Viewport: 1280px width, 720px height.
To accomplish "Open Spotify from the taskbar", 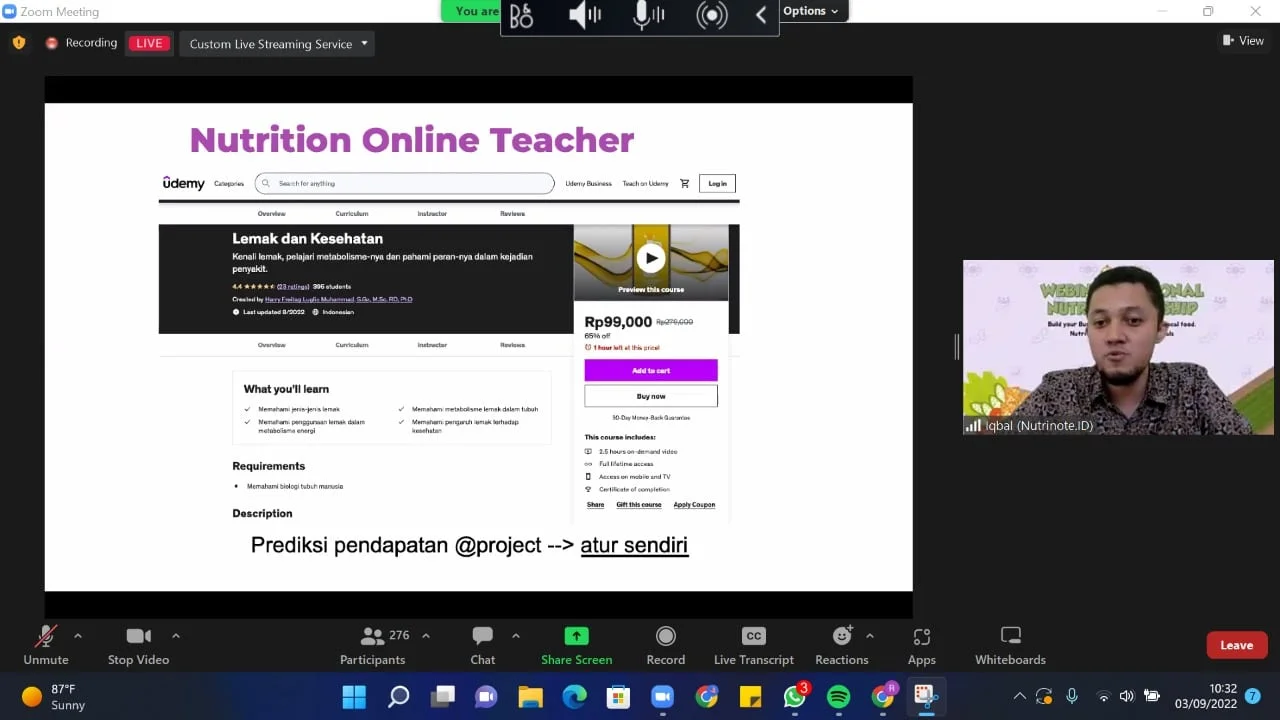I will click(x=838, y=696).
